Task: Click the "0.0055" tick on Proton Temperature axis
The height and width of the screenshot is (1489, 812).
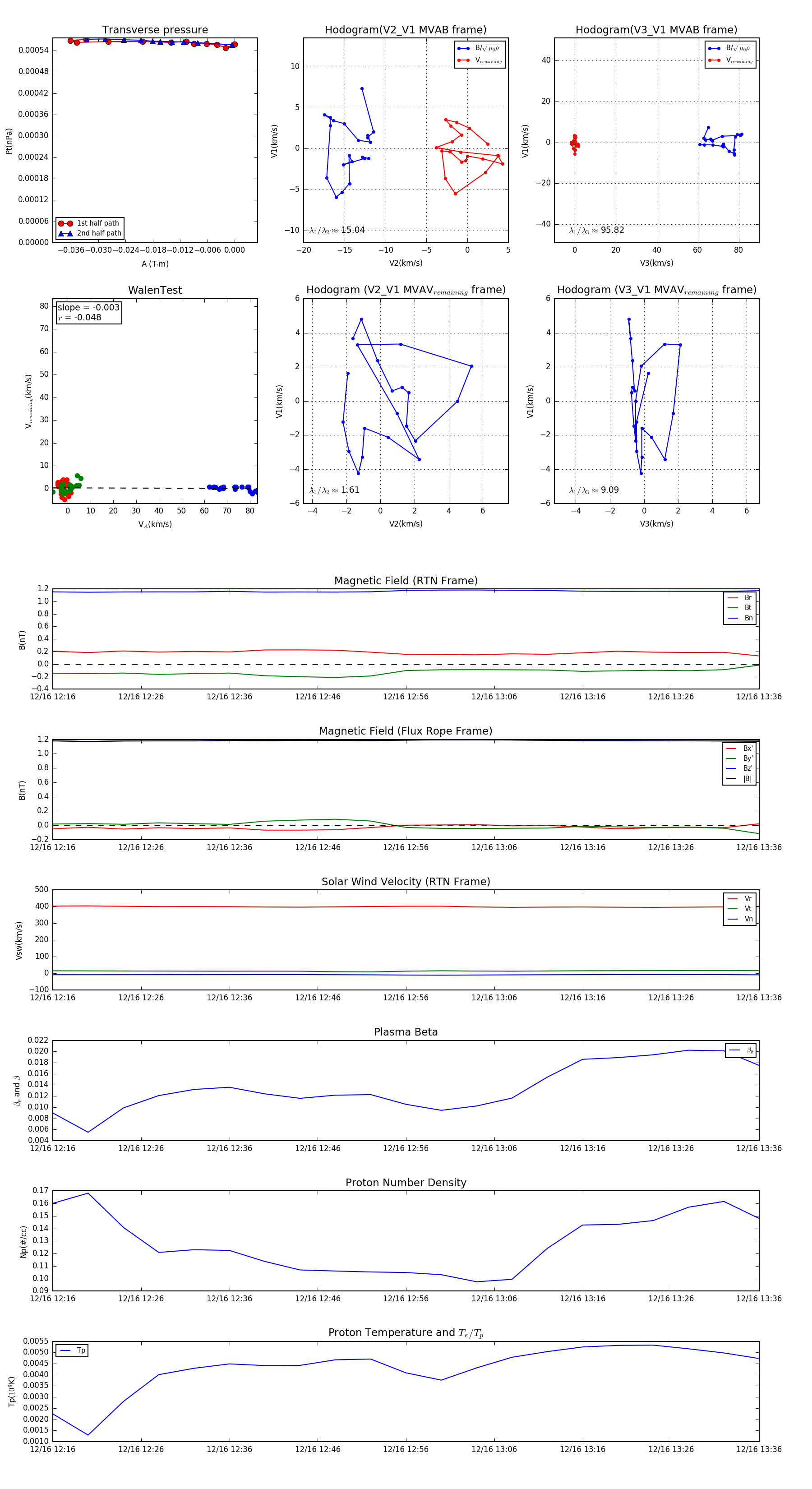Action: point(36,1341)
